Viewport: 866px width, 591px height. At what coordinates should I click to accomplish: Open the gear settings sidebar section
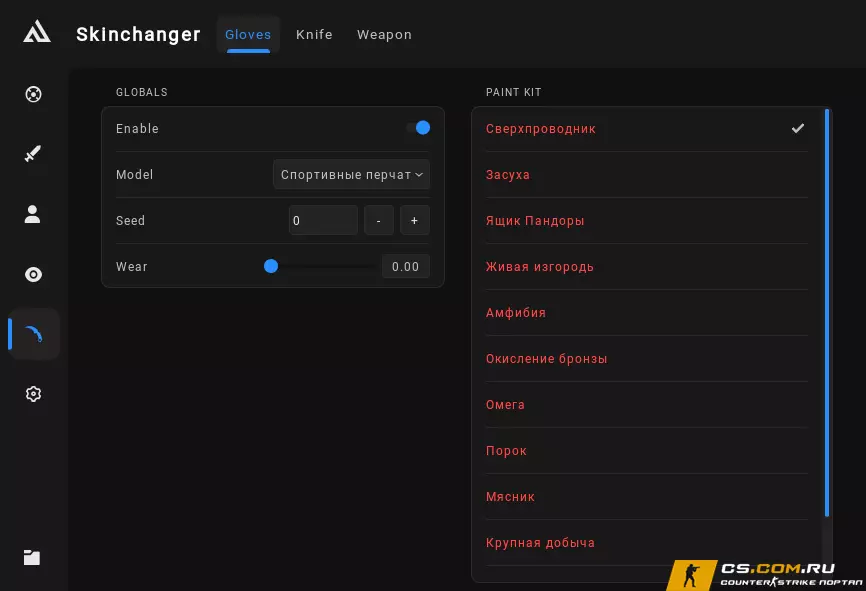[33, 394]
